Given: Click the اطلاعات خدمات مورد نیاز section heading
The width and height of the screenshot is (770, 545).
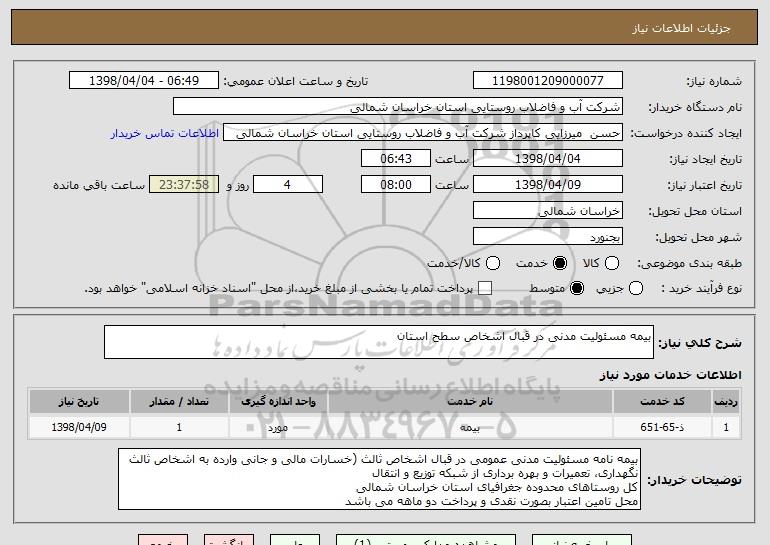Looking at the screenshot, I should (x=670, y=375).
